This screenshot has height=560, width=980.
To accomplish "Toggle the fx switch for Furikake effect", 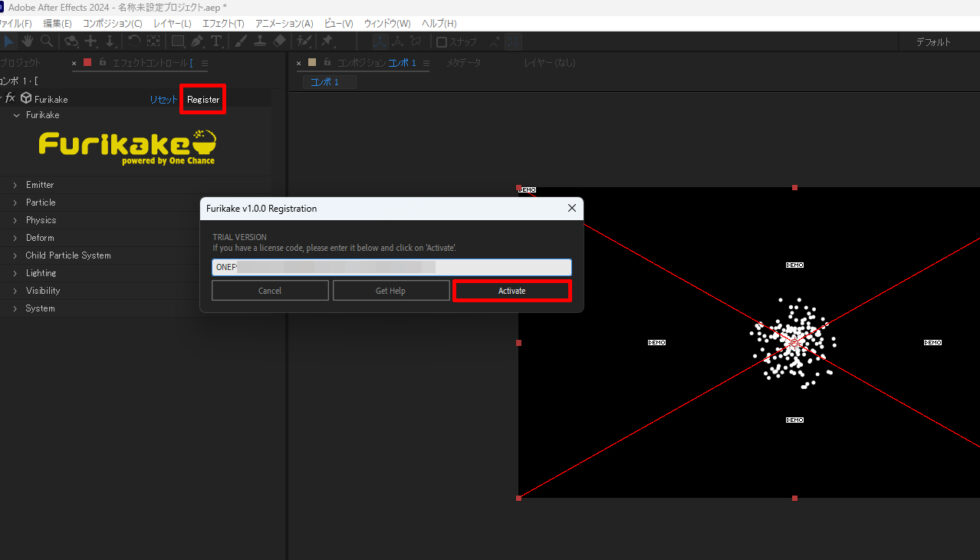I will [11, 98].
